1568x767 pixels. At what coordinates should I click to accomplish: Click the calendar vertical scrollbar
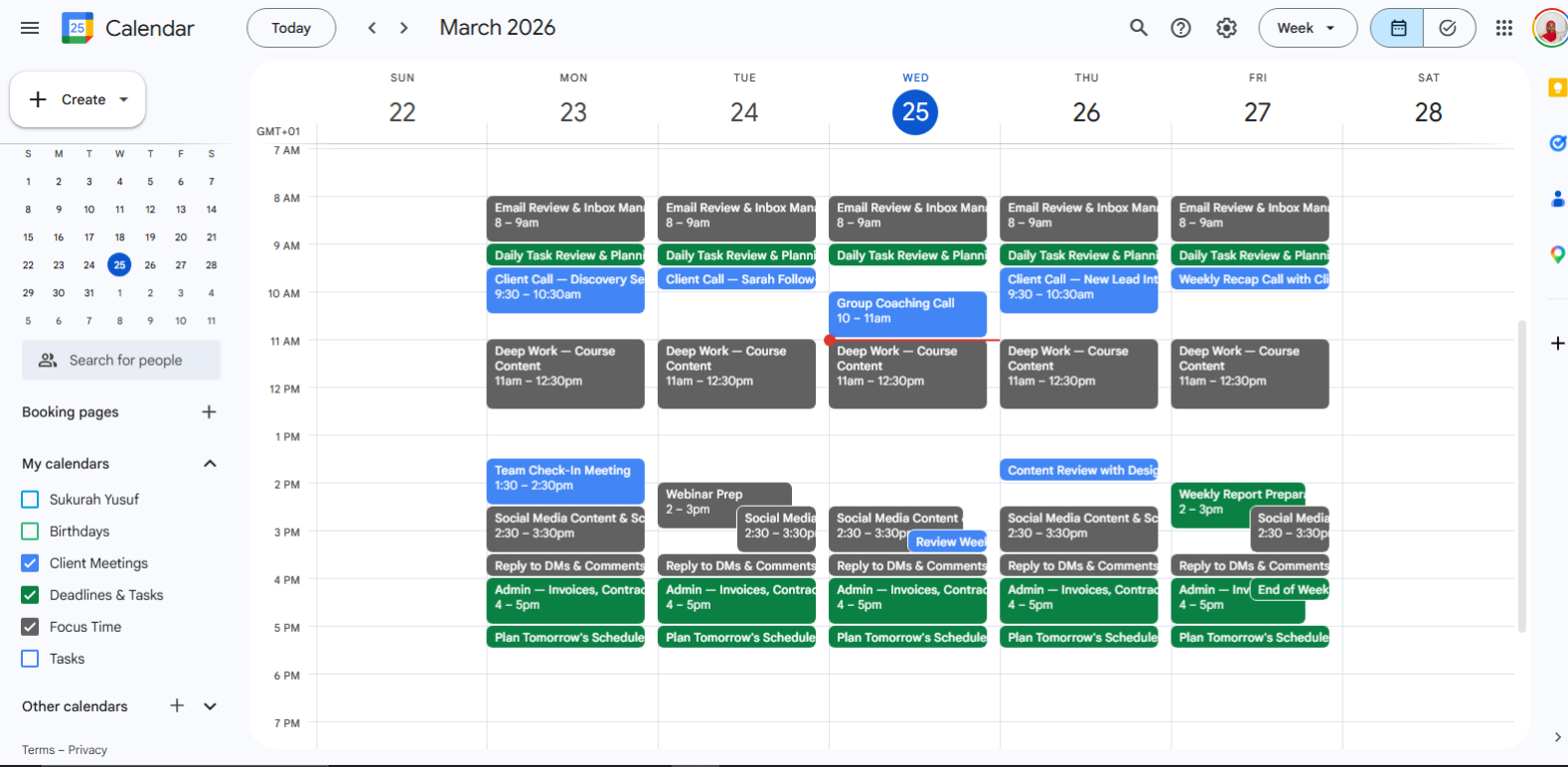(x=1521, y=476)
